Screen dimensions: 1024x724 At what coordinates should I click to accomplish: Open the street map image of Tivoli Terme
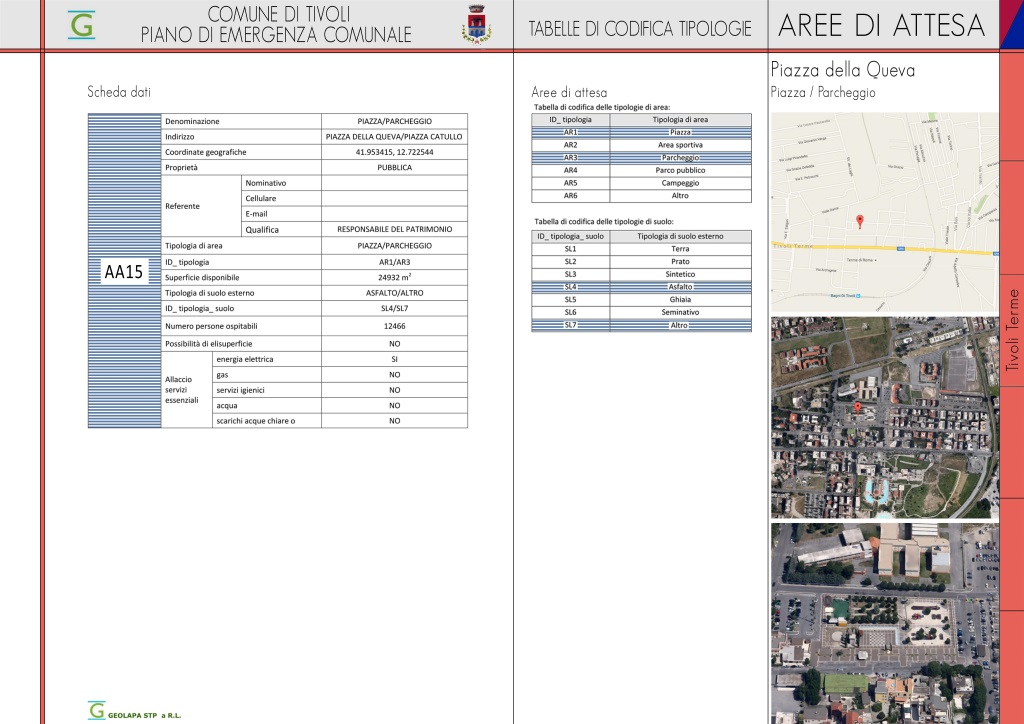884,212
